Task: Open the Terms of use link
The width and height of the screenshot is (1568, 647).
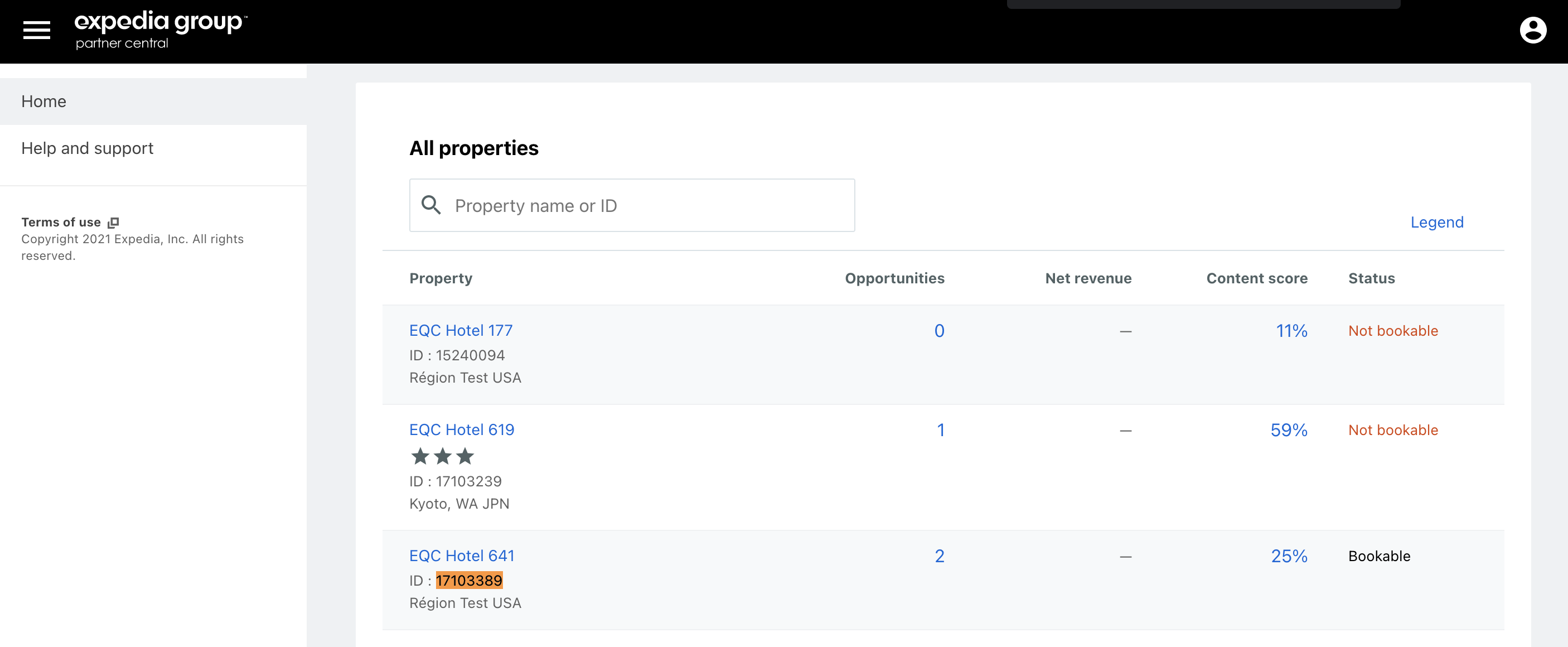Action: tap(61, 222)
